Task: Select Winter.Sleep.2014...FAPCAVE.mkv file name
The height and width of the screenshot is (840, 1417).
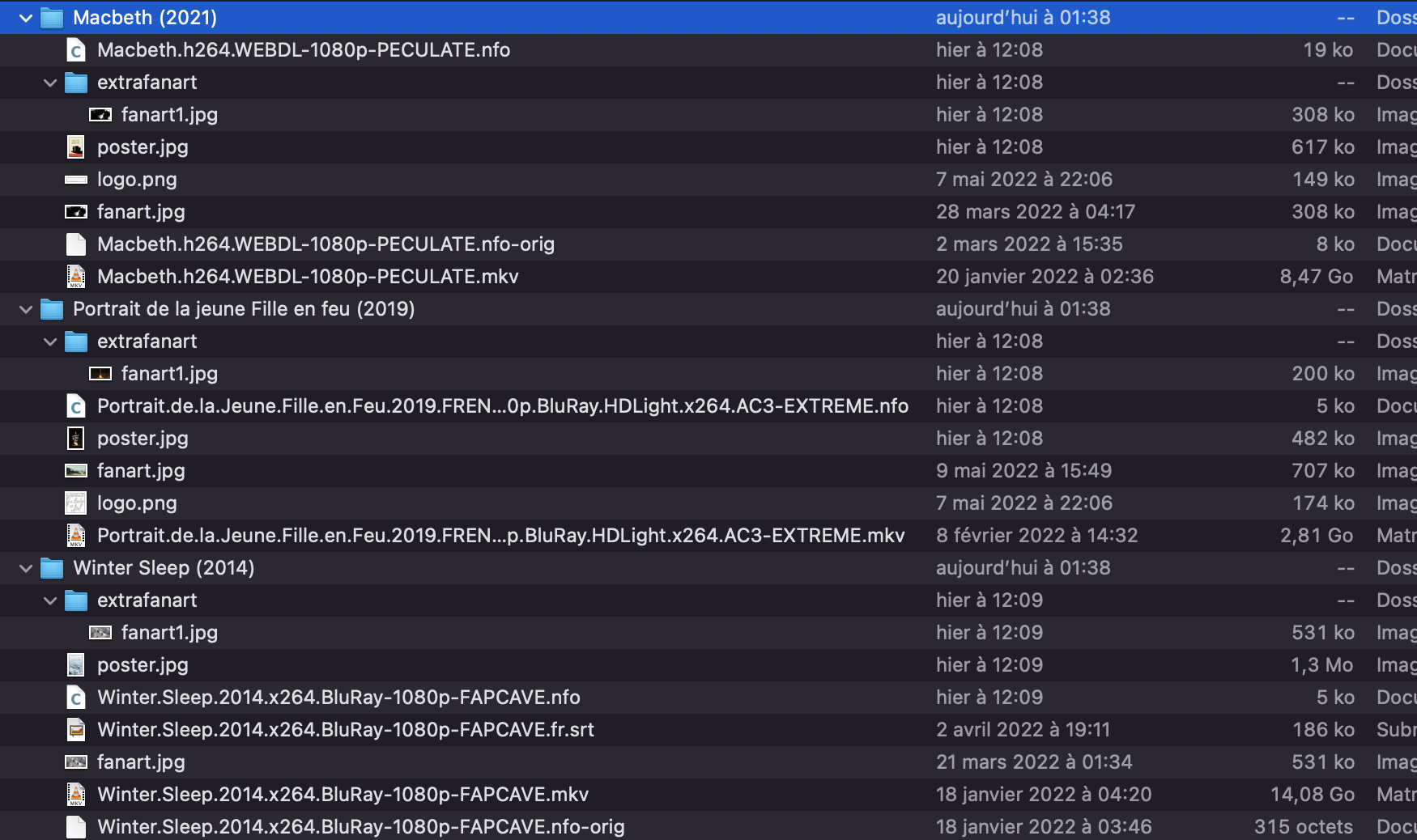Action: (343, 795)
